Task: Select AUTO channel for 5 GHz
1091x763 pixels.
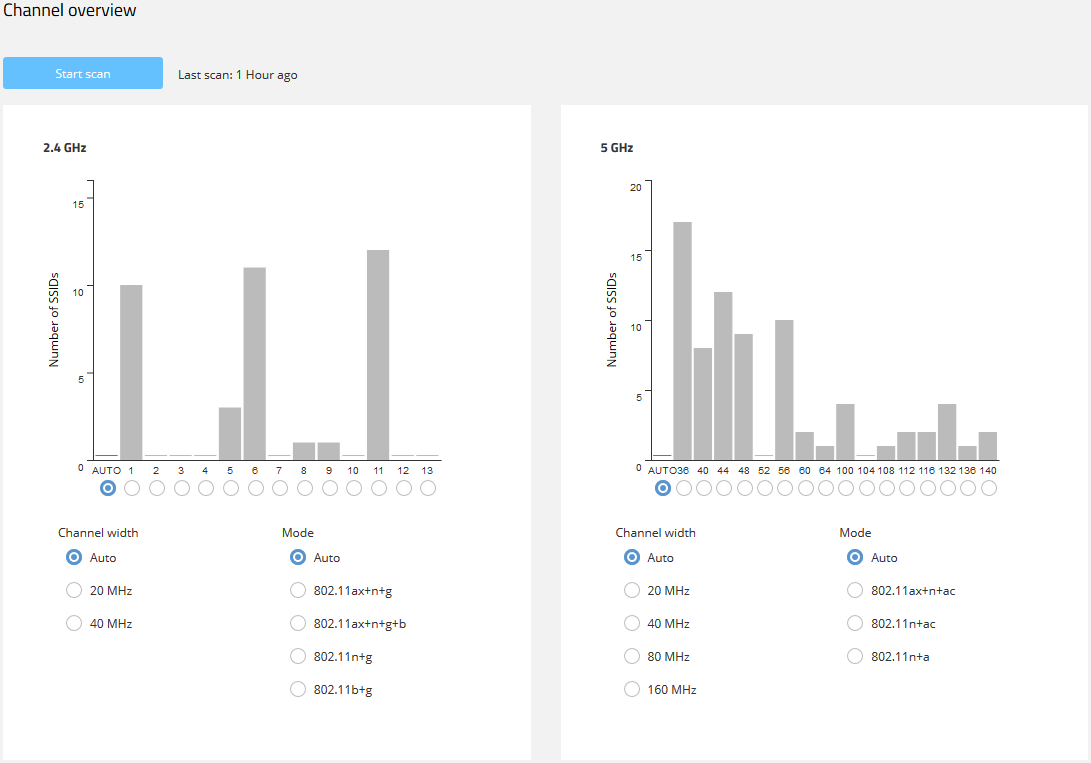Action: (662, 488)
